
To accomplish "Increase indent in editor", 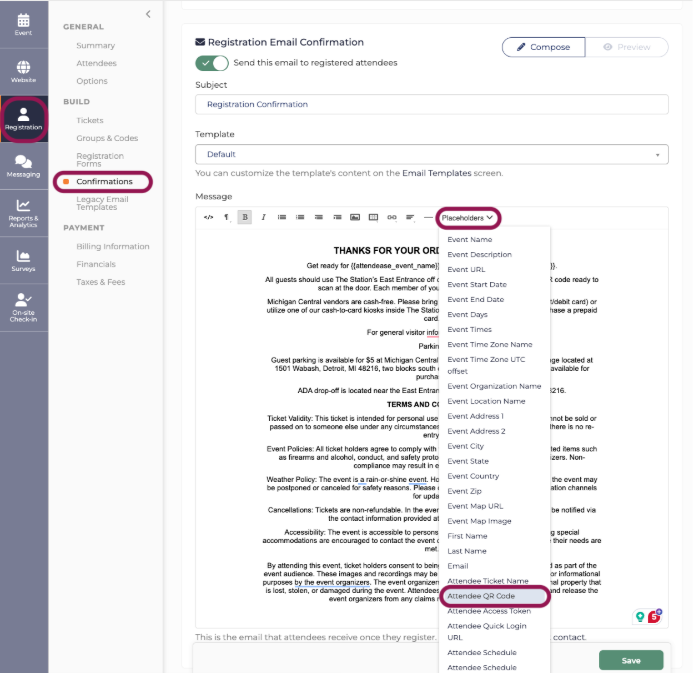I will pos(337,217).
